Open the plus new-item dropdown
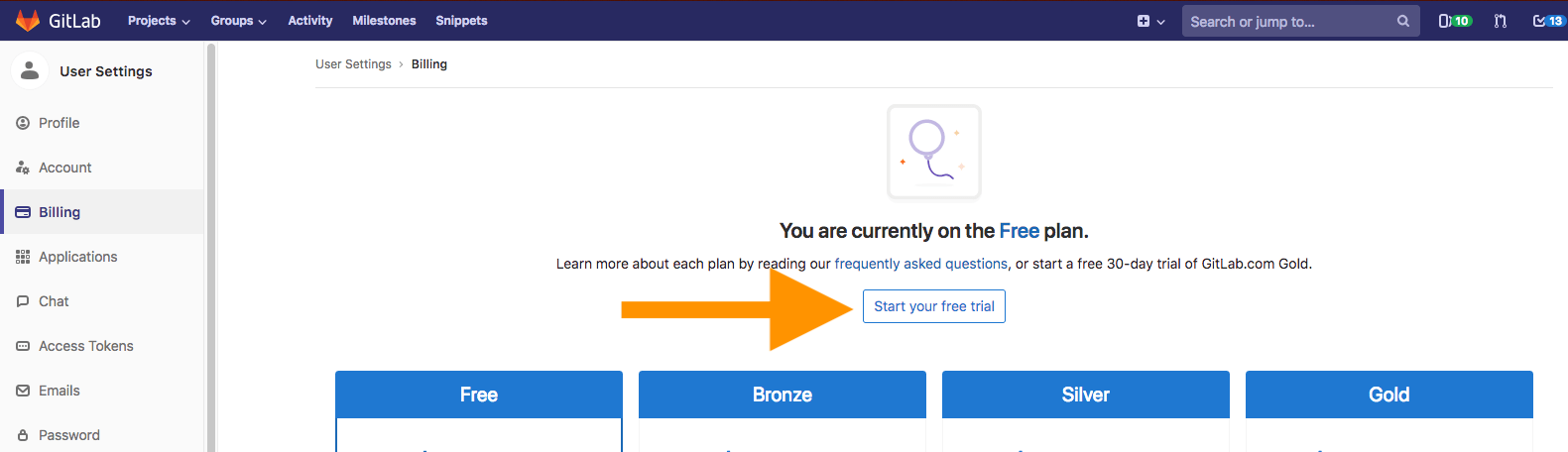 pos(1150,21)
